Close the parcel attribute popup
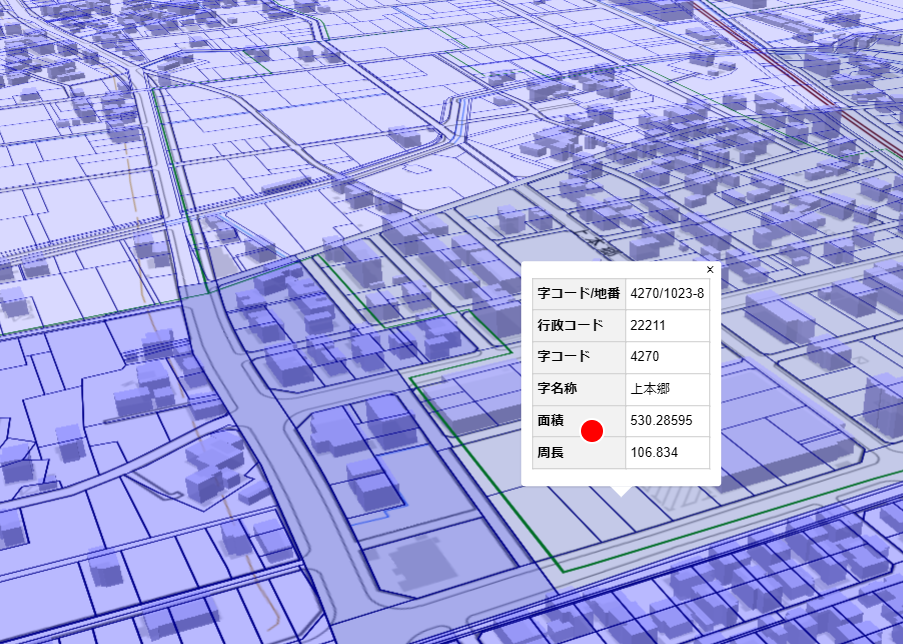903x644 pixels. click(709, 270)
